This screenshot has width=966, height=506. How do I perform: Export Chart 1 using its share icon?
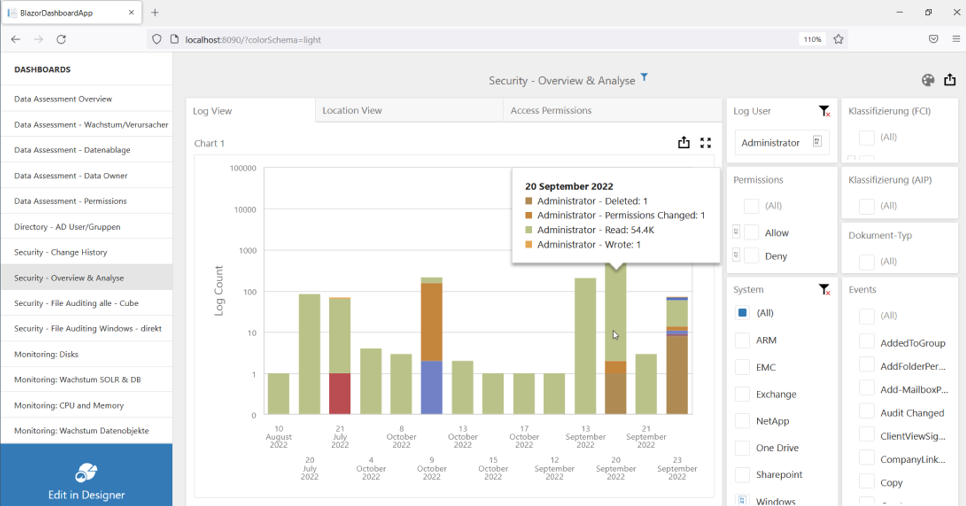point(684,143)
